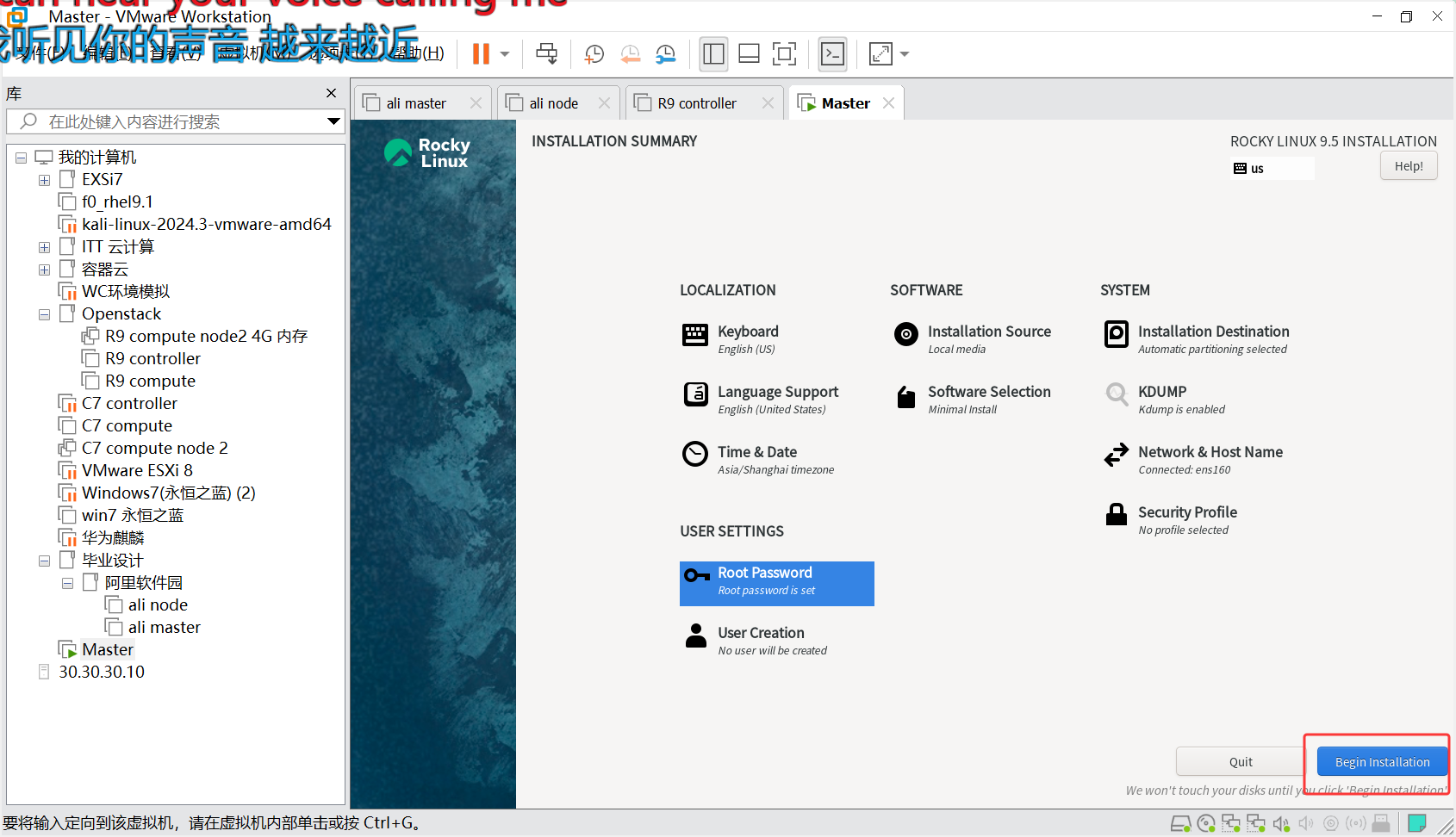Click the CD/DVD drive status icon
Viewport: 1456px width, 837px height.
pyautogui.click(x=1206, y=824)
